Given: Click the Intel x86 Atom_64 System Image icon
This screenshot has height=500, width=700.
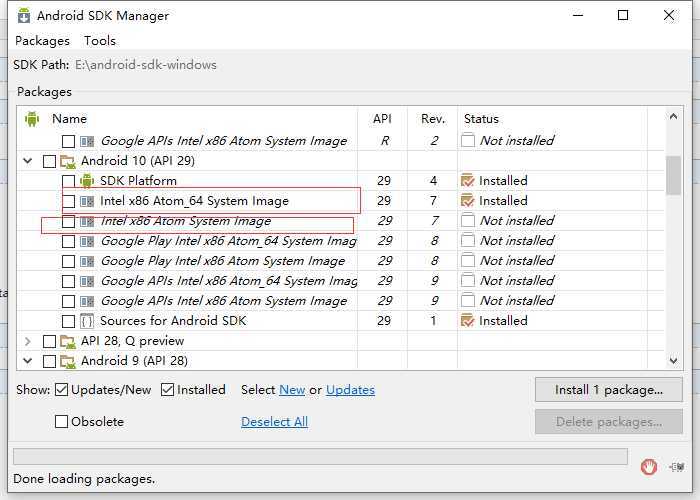Looking at the screenshot, I should click(87, 201).
